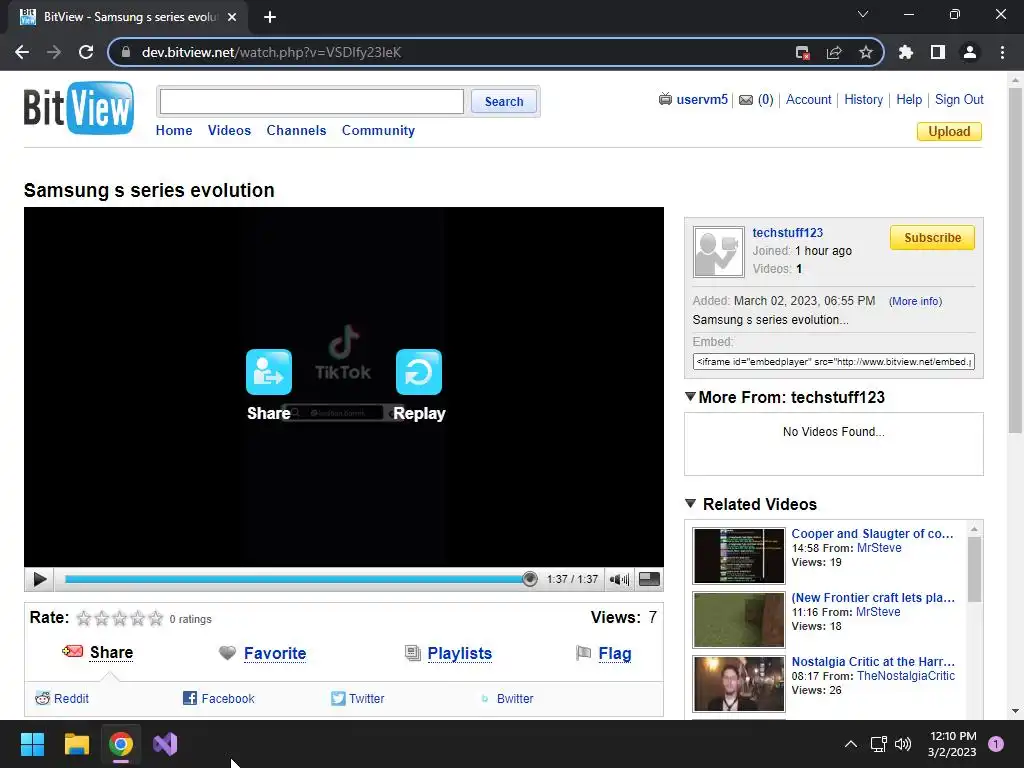The image size is (1024, 768).
Task: Mute the video using the speaker icon
Action: [618, 579]
